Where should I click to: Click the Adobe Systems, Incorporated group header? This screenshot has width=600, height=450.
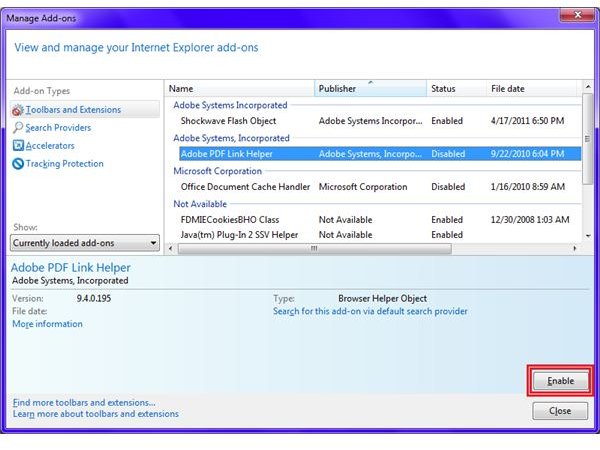coord(232,138)
